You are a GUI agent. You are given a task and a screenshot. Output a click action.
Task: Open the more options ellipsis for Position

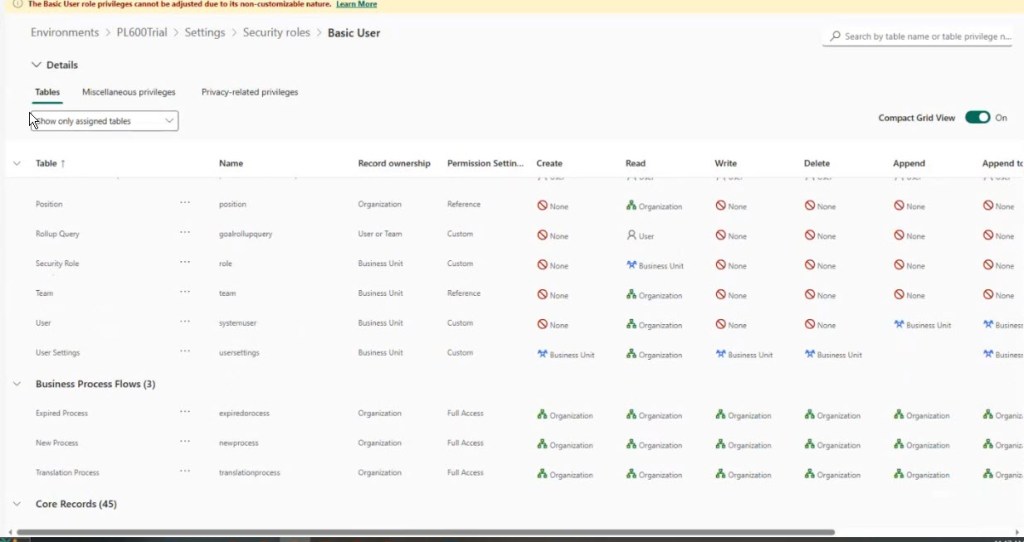pyautogui.click(x=185, y=203)
